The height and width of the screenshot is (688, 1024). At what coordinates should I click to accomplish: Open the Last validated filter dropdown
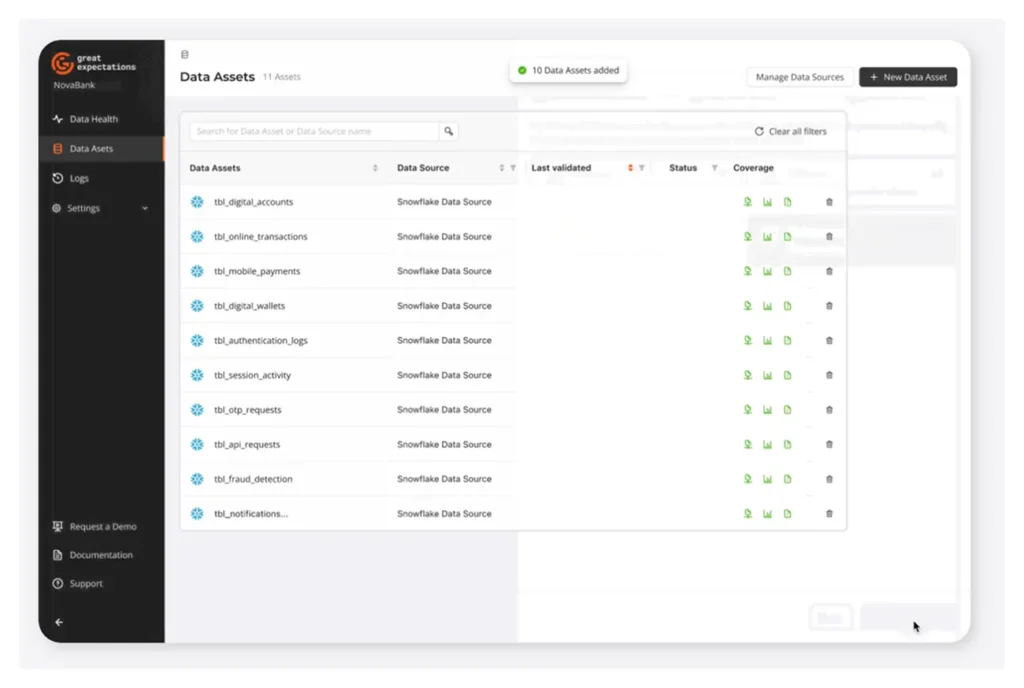point(642,168)
